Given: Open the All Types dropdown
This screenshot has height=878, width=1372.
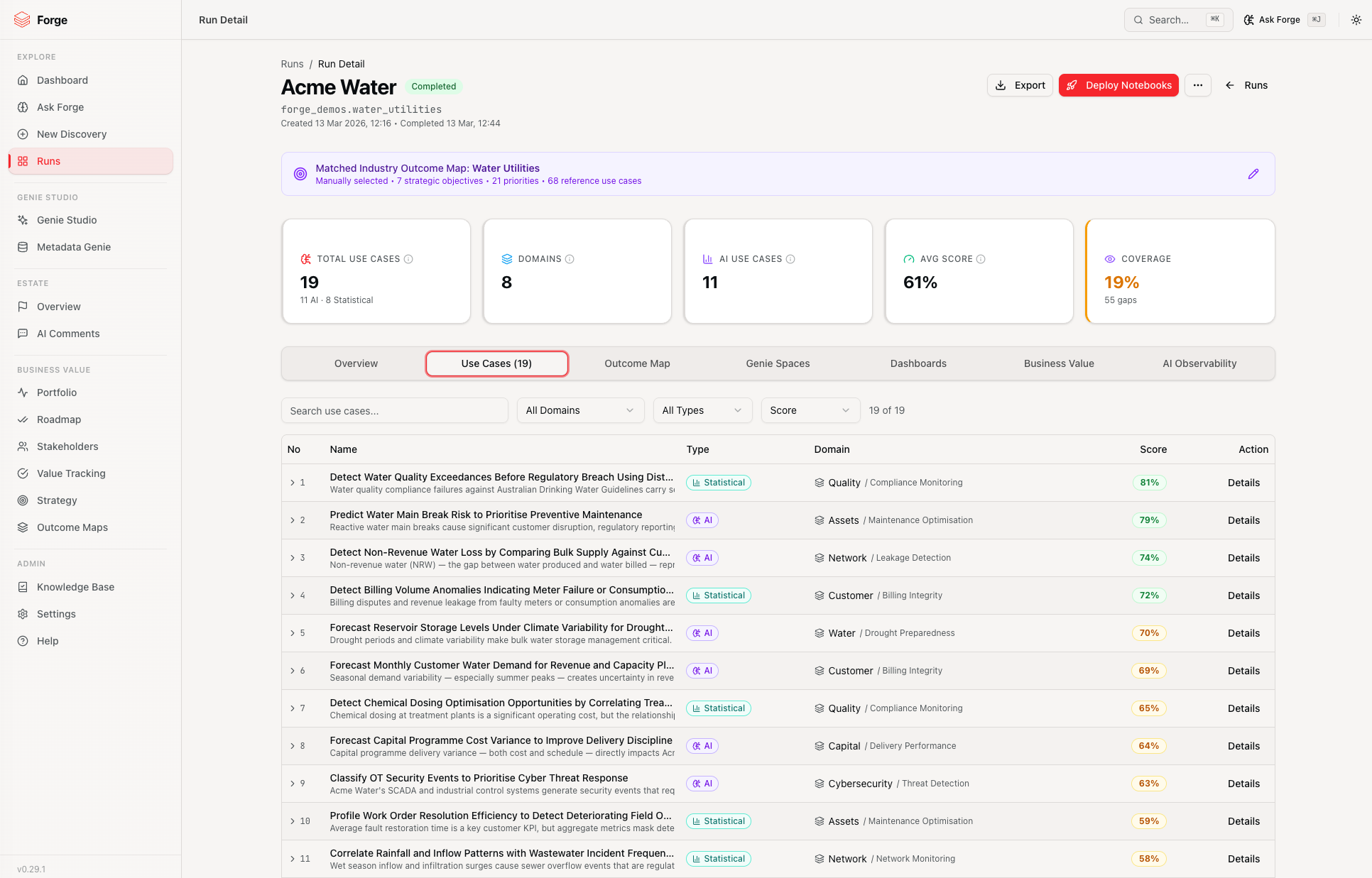Looking at the screenshot, I should tap(702, 410).
